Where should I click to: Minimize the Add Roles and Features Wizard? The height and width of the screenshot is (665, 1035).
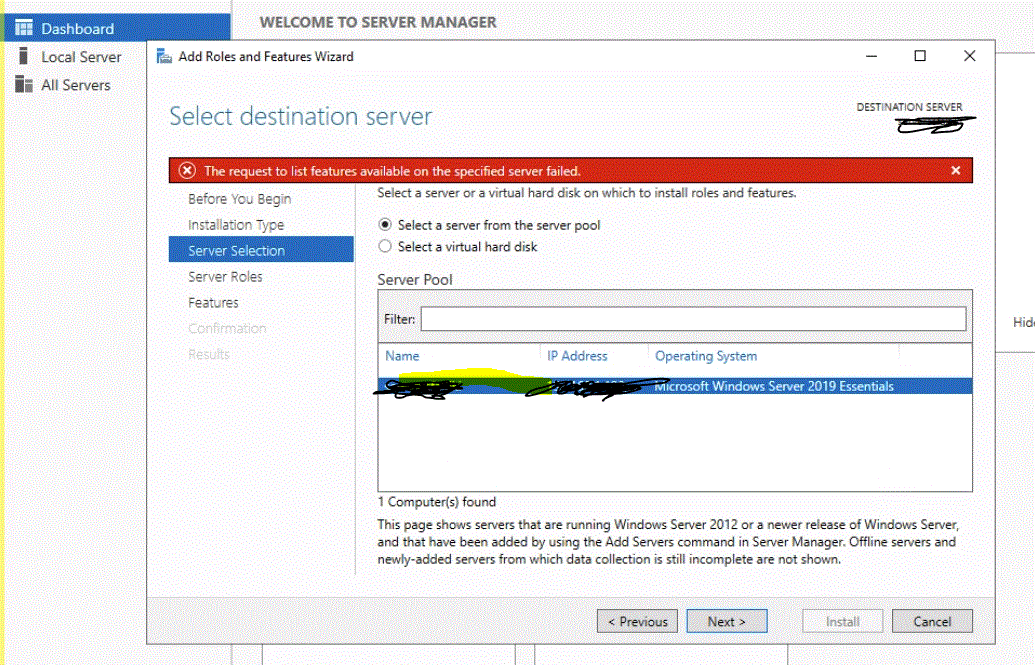[871, 56]
